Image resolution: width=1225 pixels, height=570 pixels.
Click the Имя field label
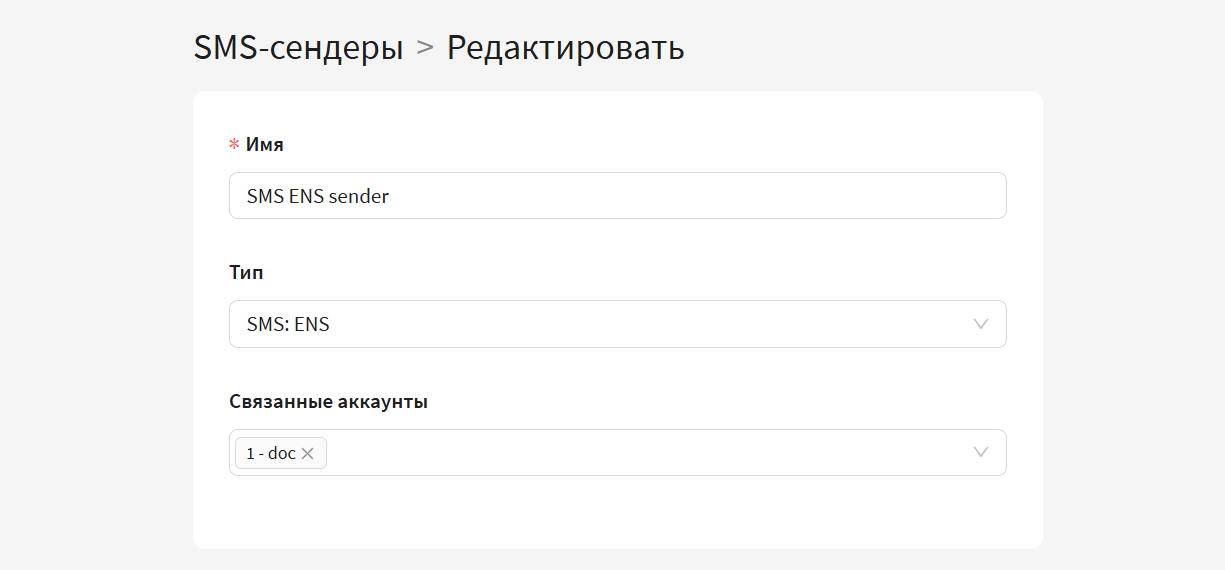(265, 145)
